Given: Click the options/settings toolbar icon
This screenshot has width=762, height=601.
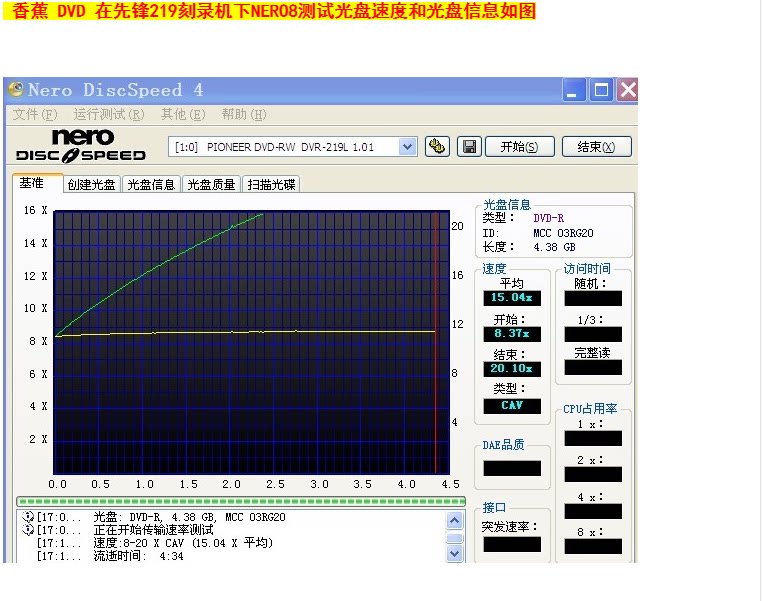Looking at the screenshot, I should point(437,147).
